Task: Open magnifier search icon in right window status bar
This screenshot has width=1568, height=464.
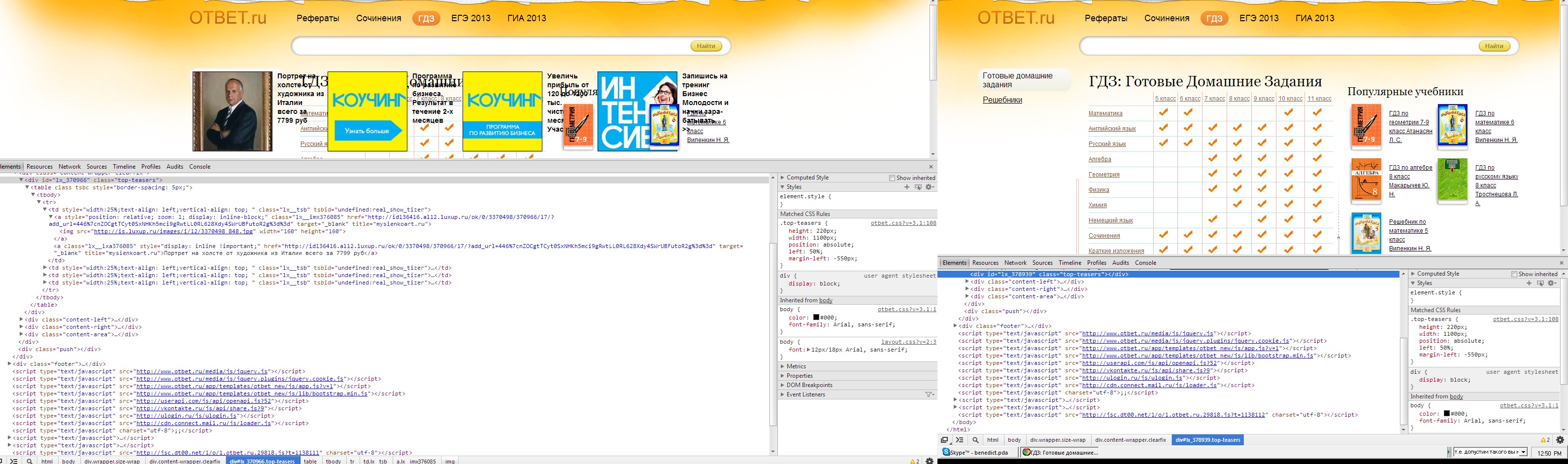Action: point(975,440)
